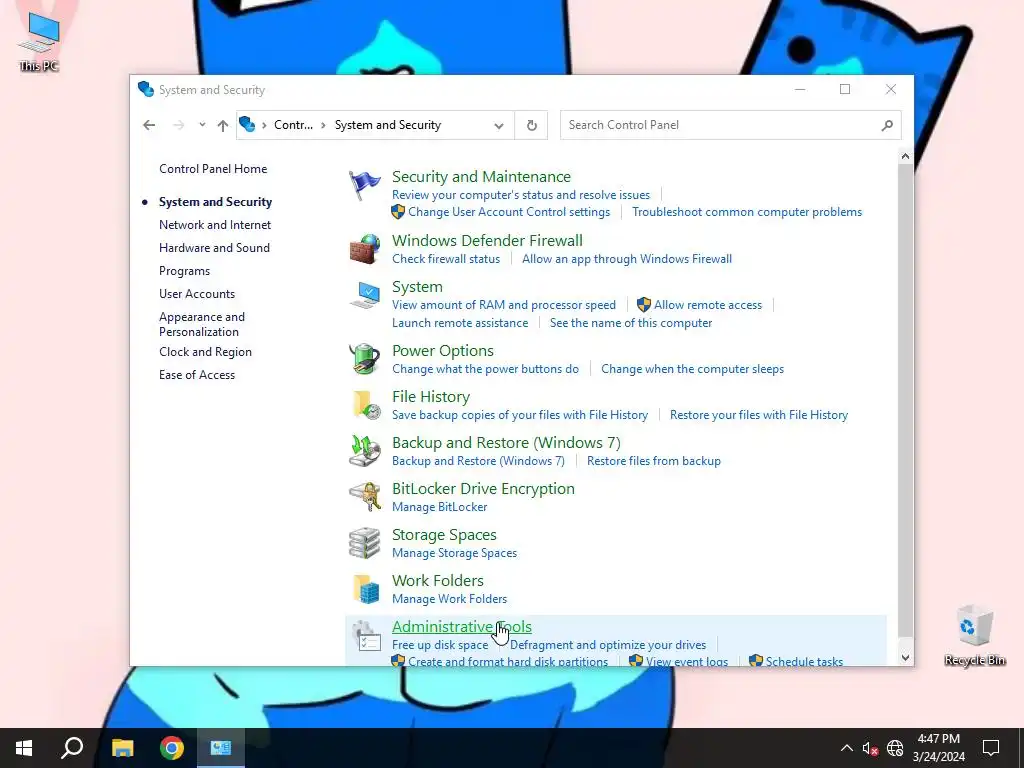This screenshot has width=1024, height=768.
Task: Click the scrollbar down arrow
Action: (905, 658)
